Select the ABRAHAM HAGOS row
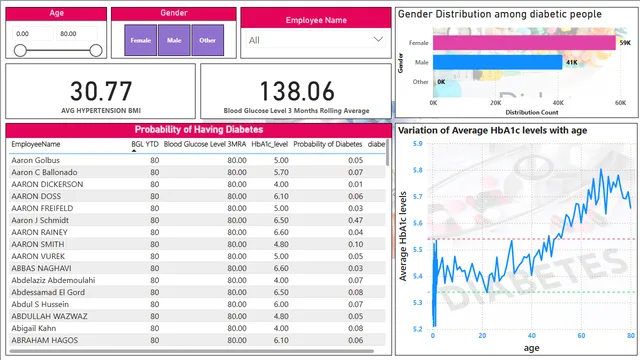The image size is (640, 360). pos(197,340)
